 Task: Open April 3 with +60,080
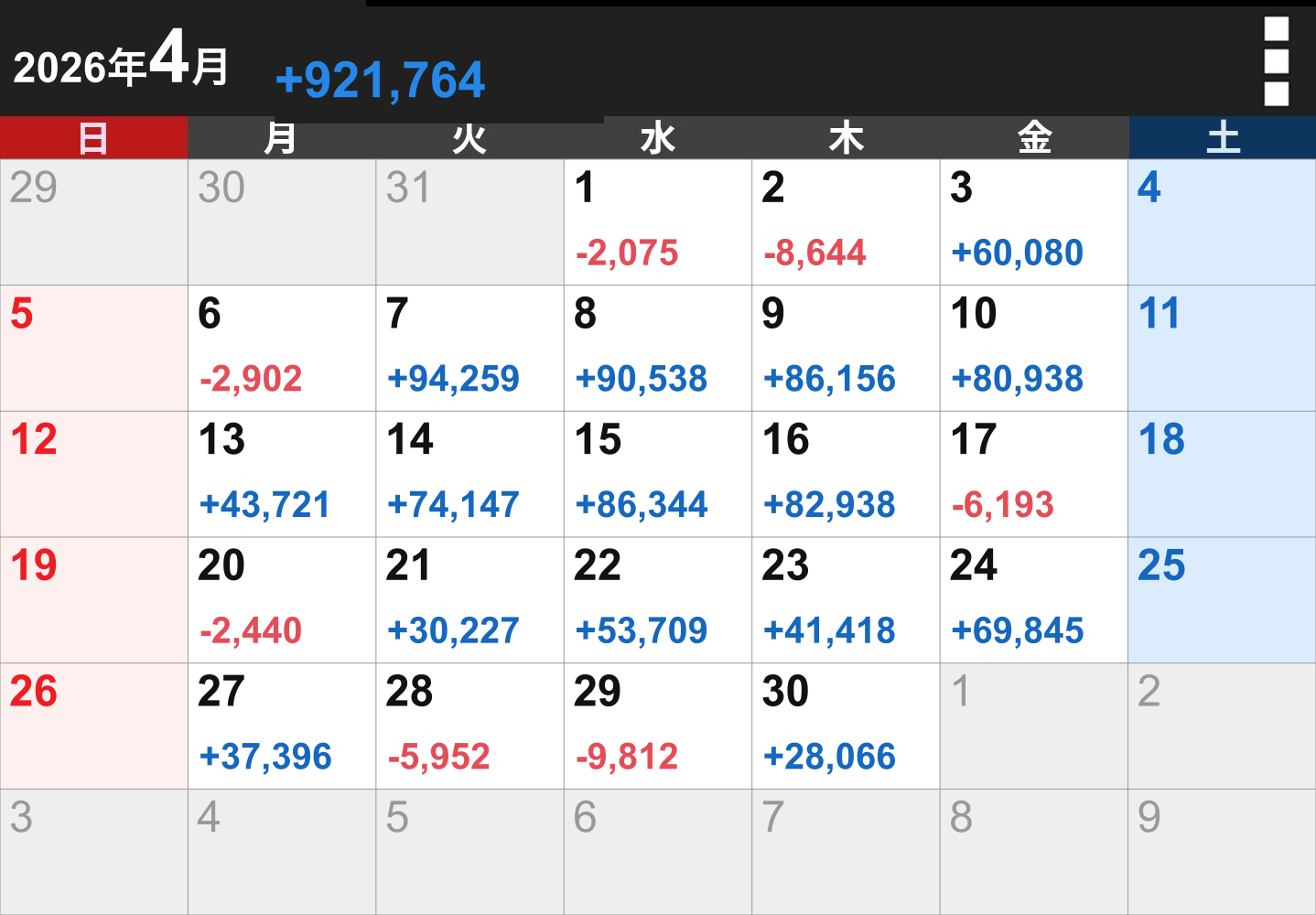[x=1034, y=222]
